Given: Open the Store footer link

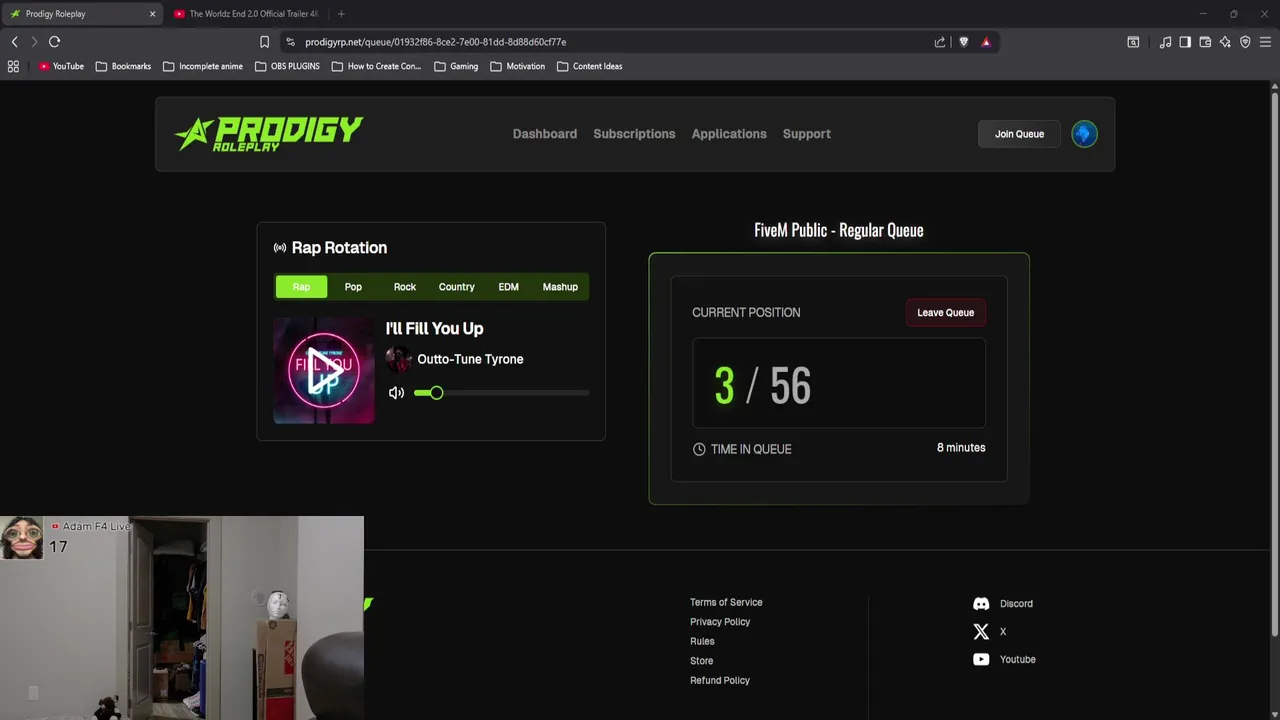Looking at the screenshot, I should tap(702, 661).
